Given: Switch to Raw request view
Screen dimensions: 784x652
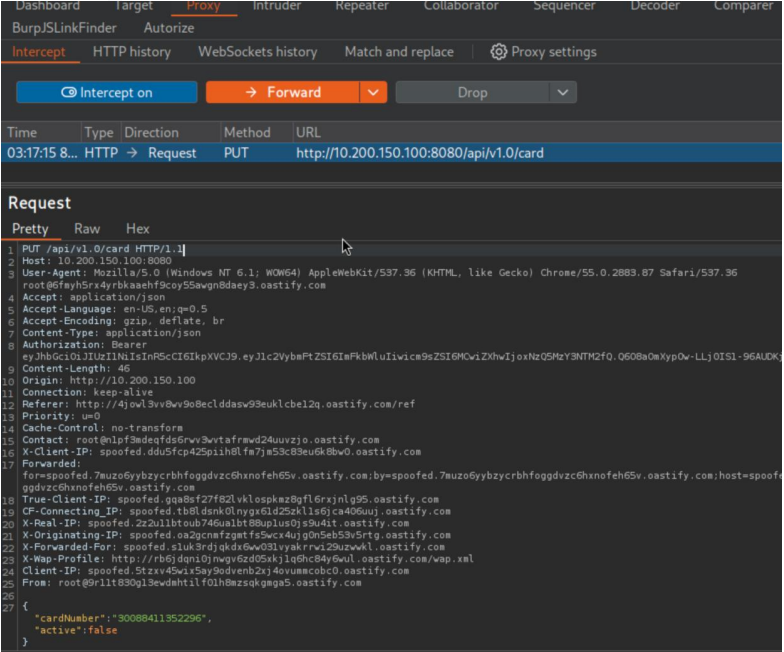Looking at the screenshot, I should [x=87, y=229].
